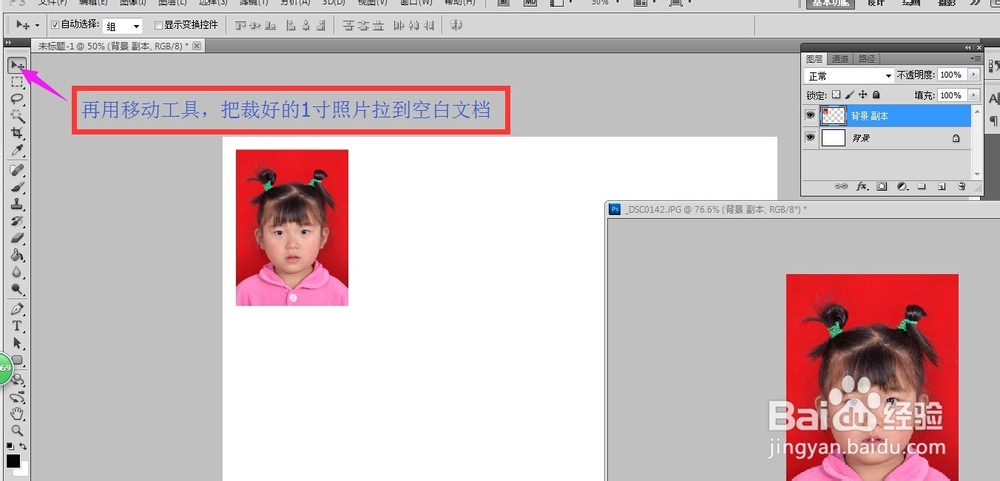Image resolution: width=1000 pixels, height=481 pixels.
Task: Select the Clone Stamp tool
Action: pyautogui.click(x=17, y=204)
